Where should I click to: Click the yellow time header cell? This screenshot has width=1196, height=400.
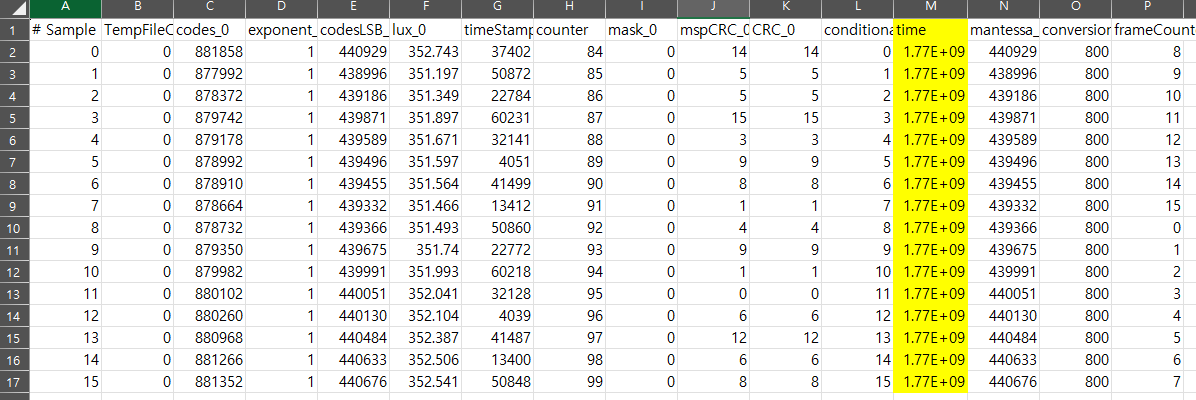(930, 30)
